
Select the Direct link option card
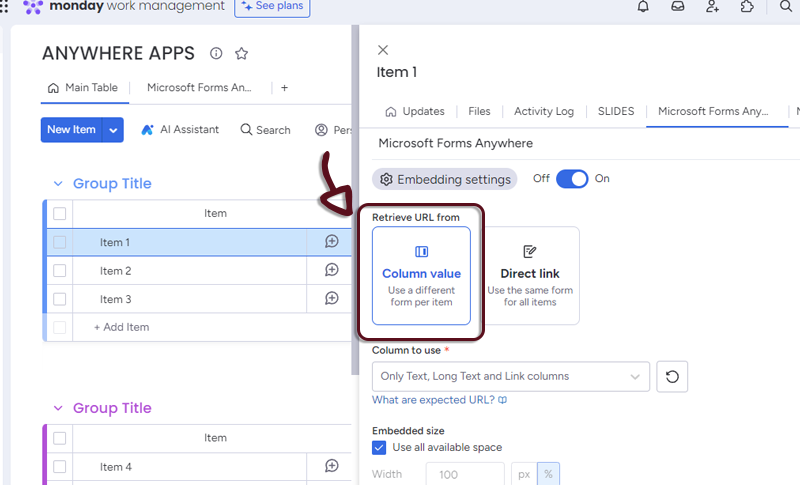coord(529,275)
